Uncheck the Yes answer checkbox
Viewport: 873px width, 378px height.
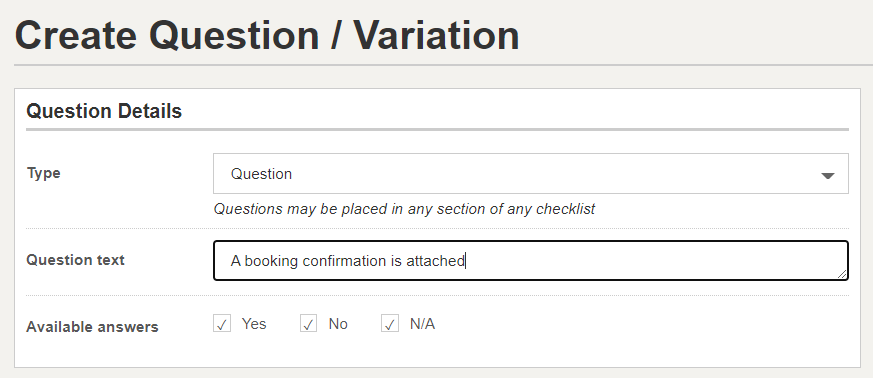pos(222,323)
